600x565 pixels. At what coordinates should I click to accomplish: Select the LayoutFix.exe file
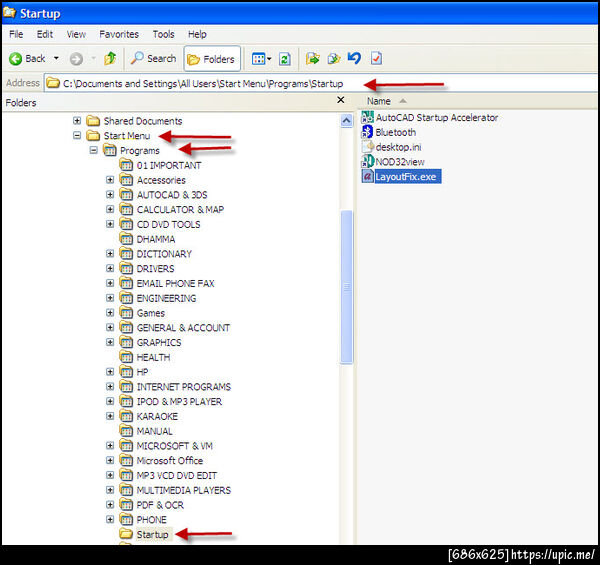[x=401, y=176]
